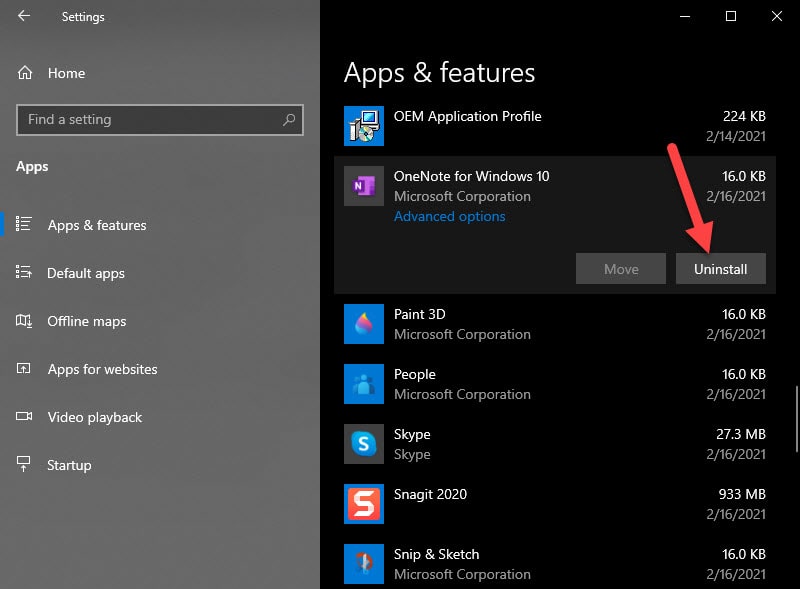This screenshot has height=589, width=800.
Task: Click the Default apps icon
Action: [x=23, y=272]
